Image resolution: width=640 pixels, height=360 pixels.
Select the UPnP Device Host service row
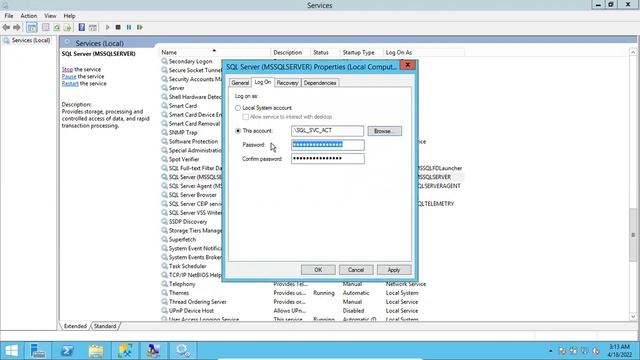pos(312,311)
